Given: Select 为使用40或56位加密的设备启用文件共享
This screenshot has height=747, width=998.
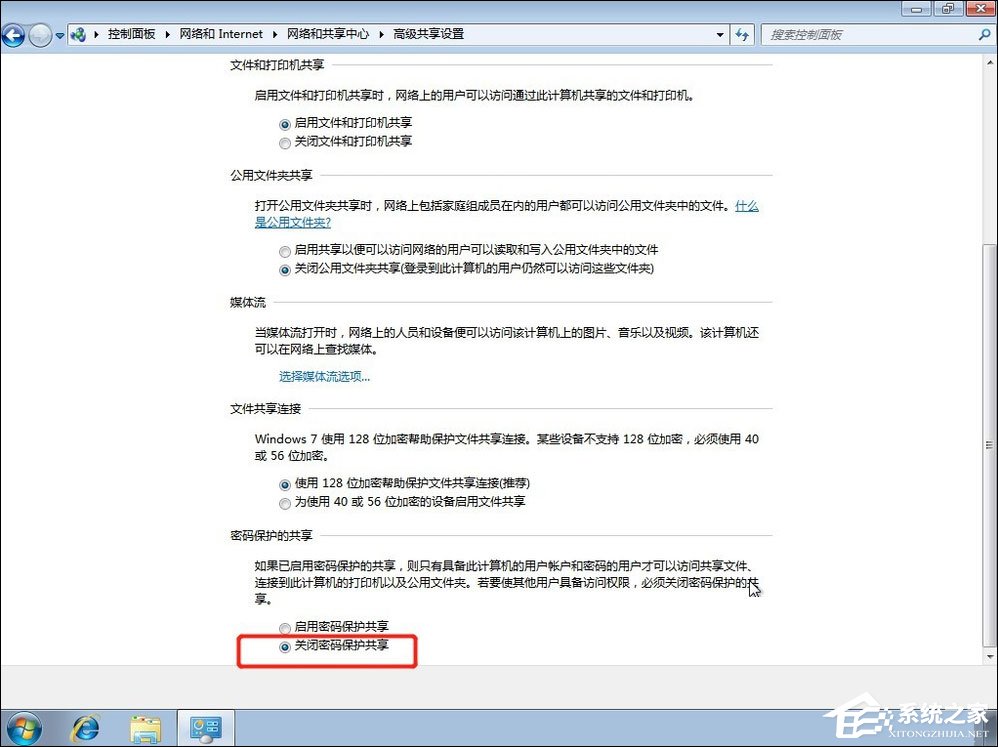Looking at the screenshot, I should pyautogui.click(x=285, y=503).
